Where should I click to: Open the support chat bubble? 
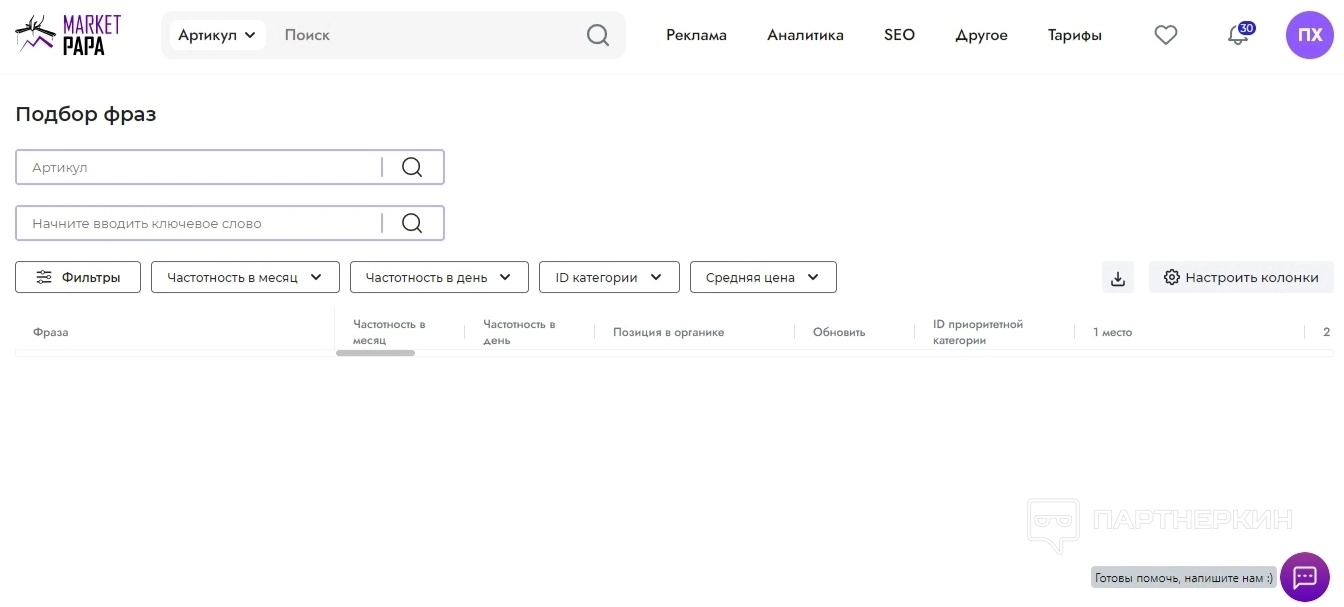tap(1304, 577)
